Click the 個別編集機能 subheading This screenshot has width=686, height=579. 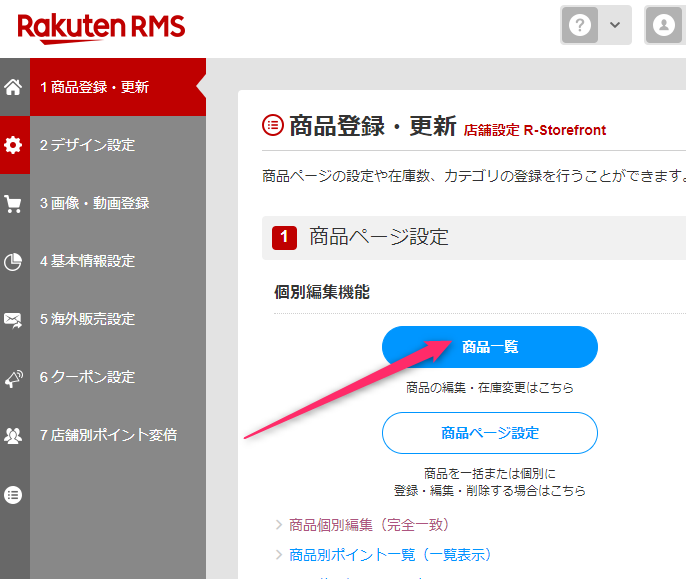coord(322,292)
